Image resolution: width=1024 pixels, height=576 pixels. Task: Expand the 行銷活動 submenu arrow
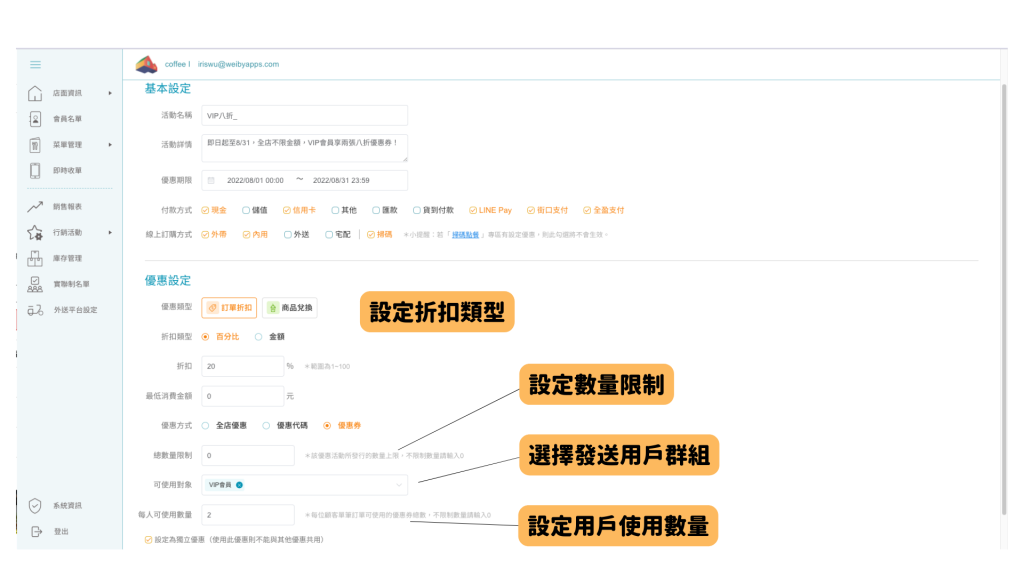[x=110, y=233]
